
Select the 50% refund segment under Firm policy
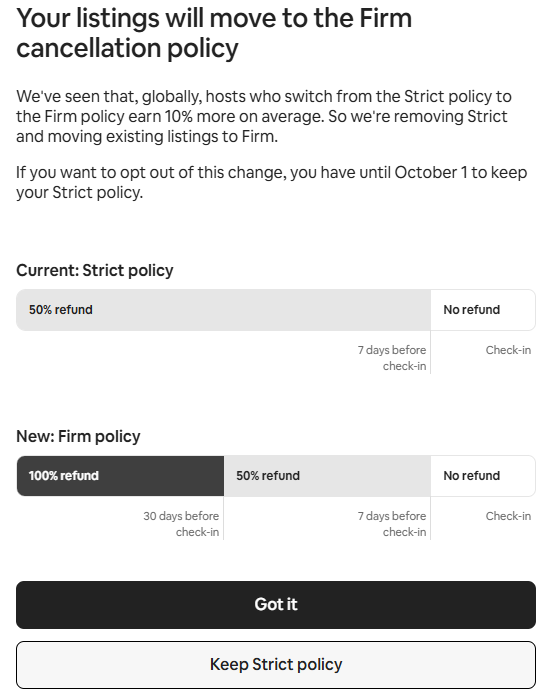tap(327, 476)
